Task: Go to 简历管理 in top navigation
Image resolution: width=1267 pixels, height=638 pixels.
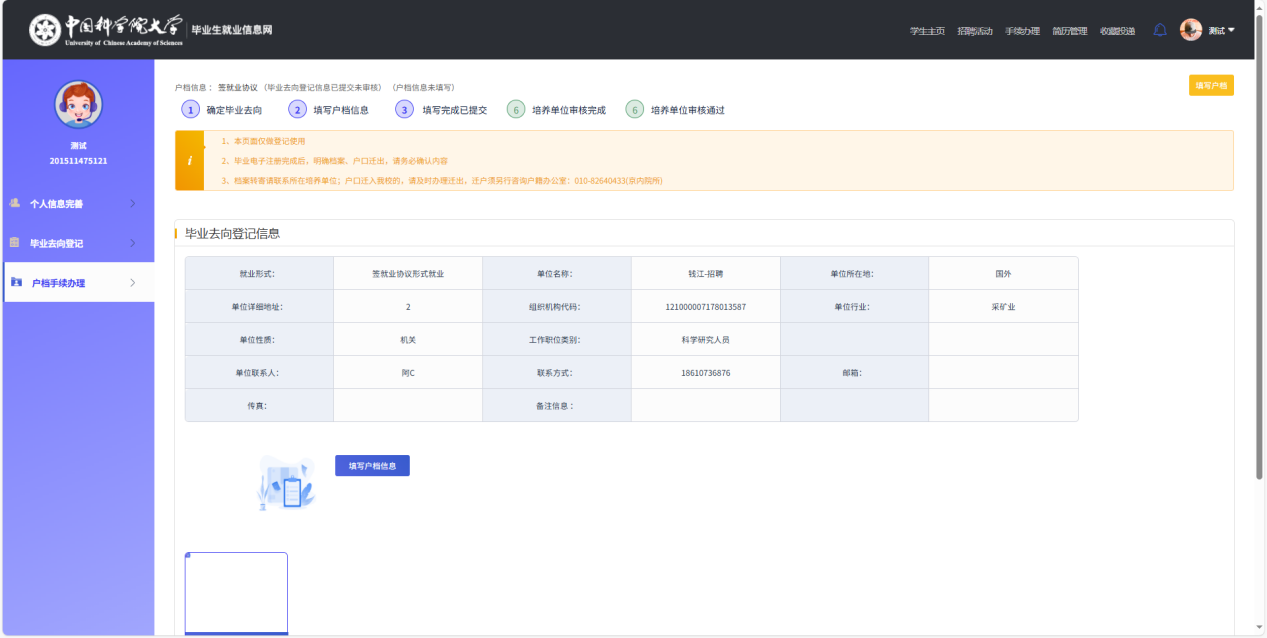Action: click(x=1069, y=31)
